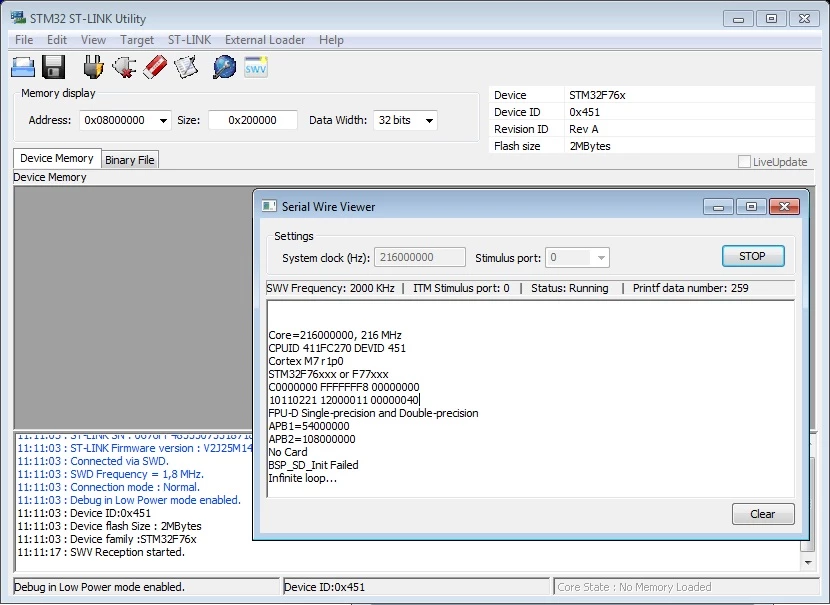Open the Target menu

137,40
